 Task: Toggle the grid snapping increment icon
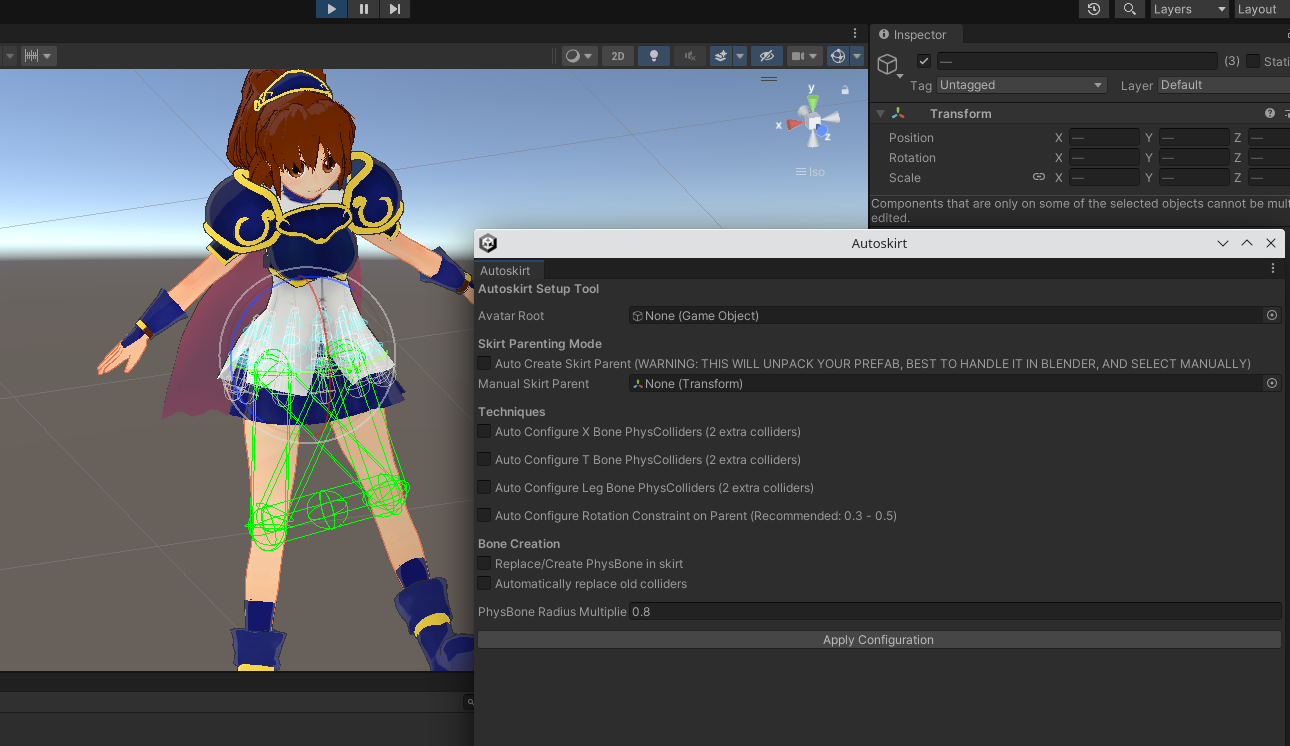(x=30, y=56)
